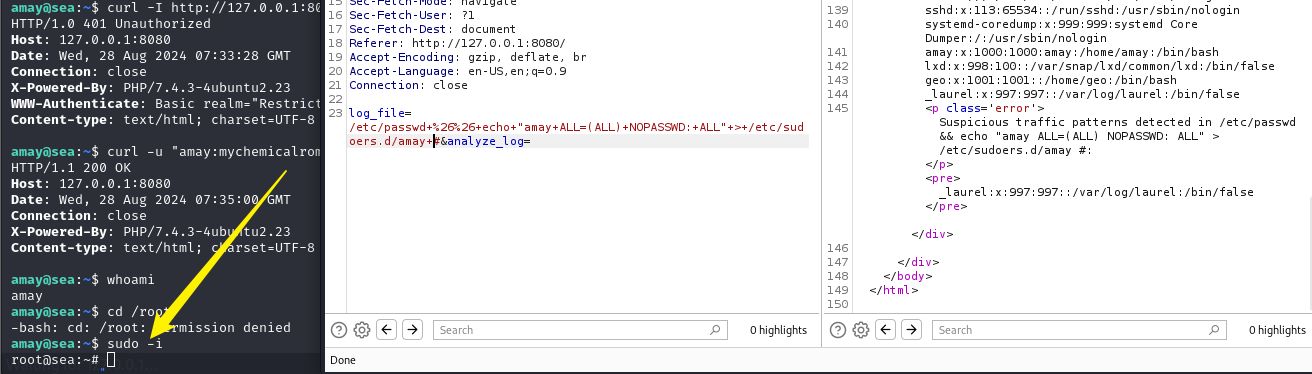Click '0 highlights' label under request panel

(779, 330)
